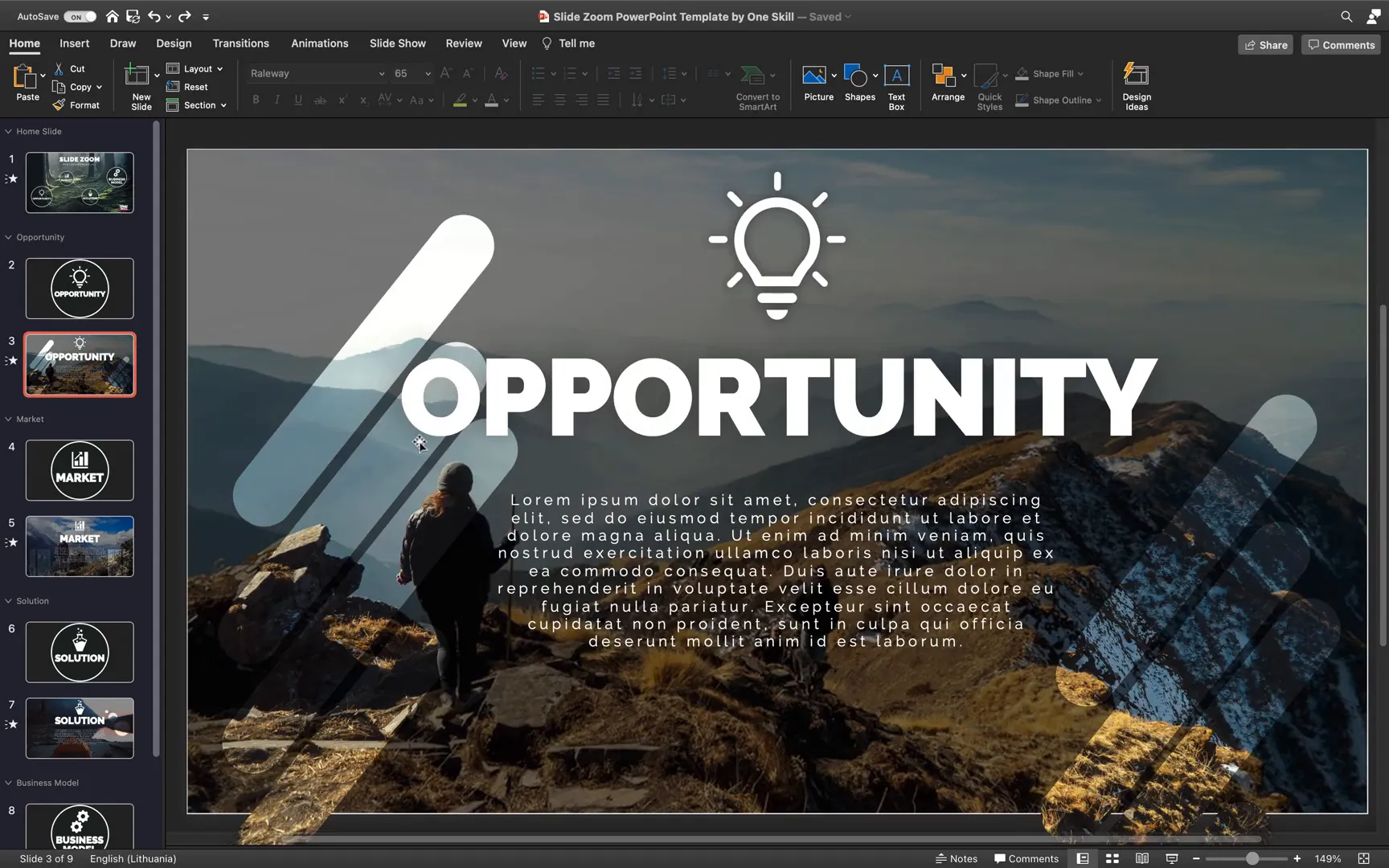Click the Arrange icon
Viewport: 1389px width, 868px height.
(944, 76)
